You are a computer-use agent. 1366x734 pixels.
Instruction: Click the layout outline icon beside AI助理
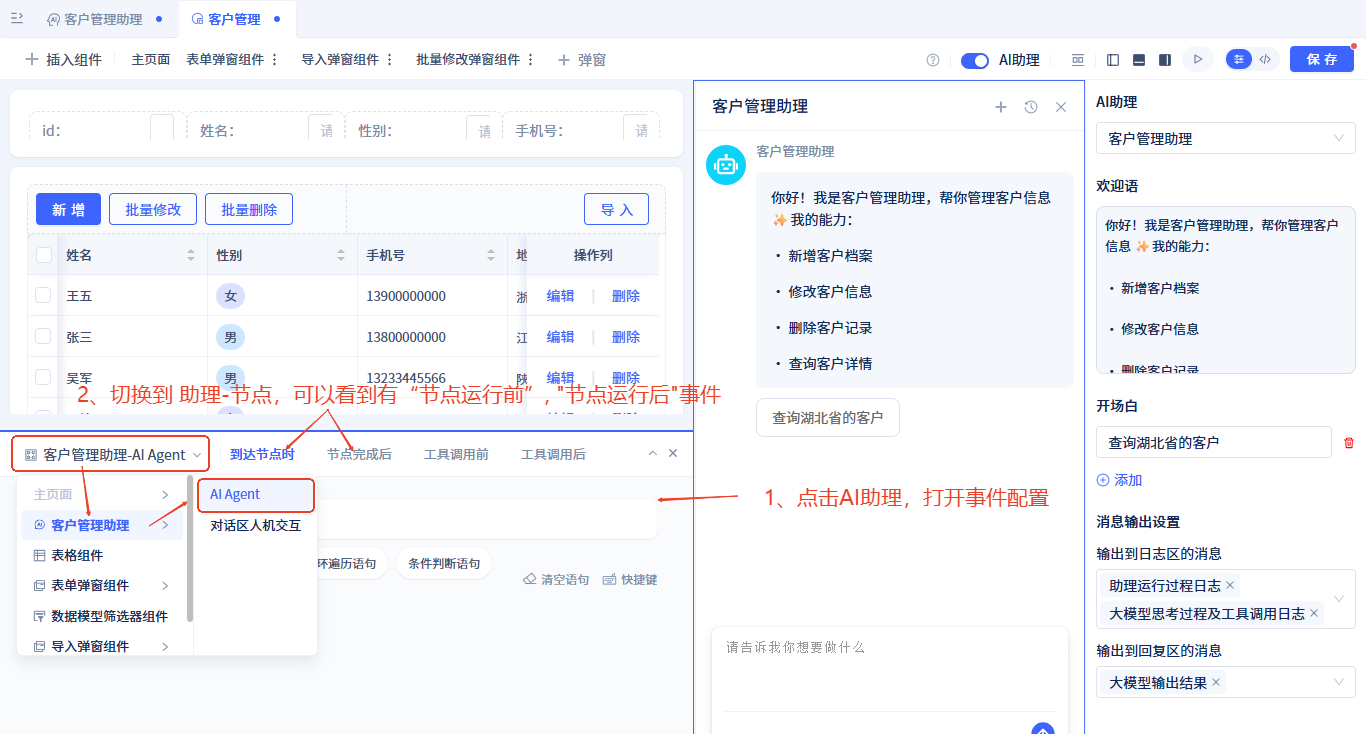(1078, 60)
